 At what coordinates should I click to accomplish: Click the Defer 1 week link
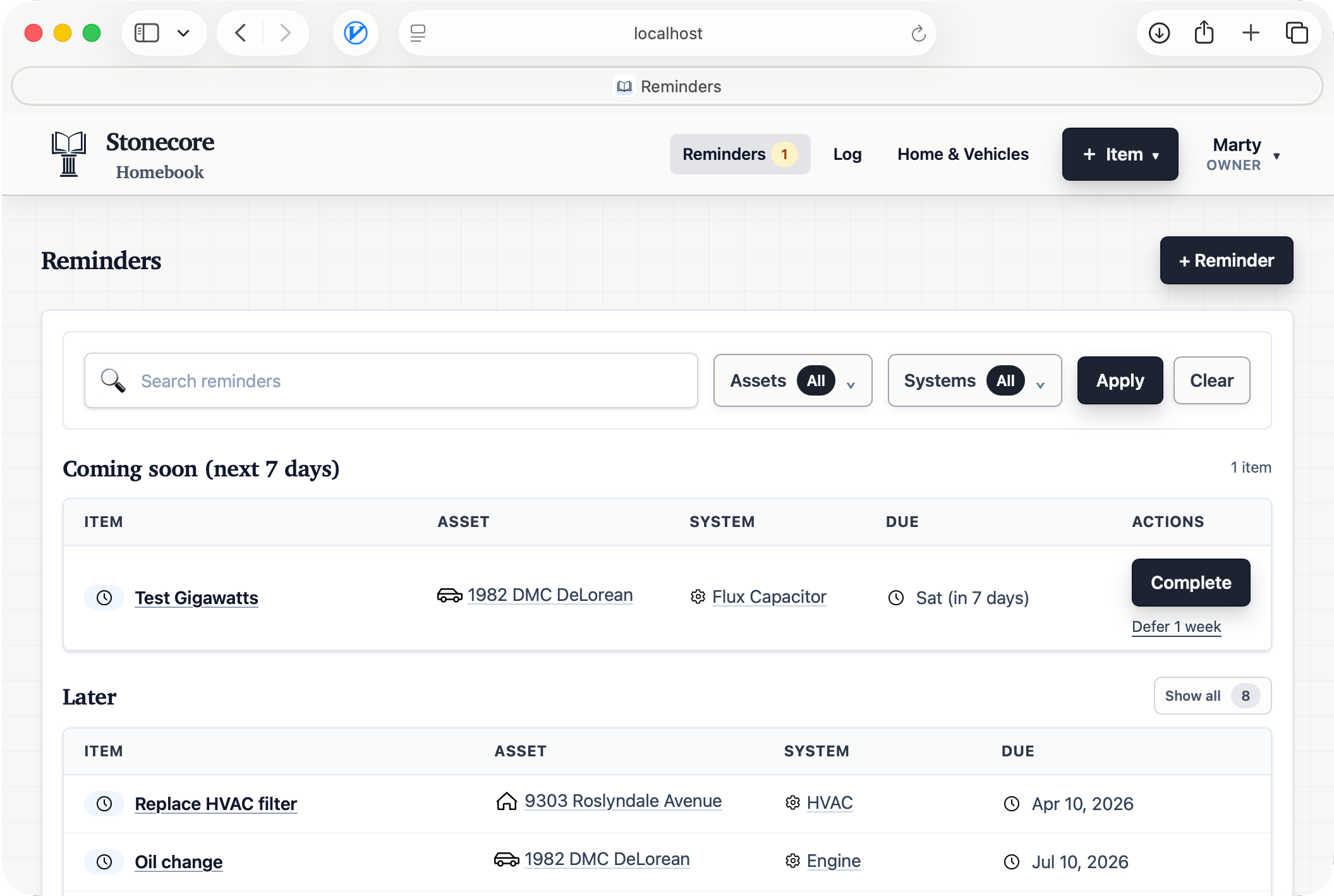(x=1176, y=627)
